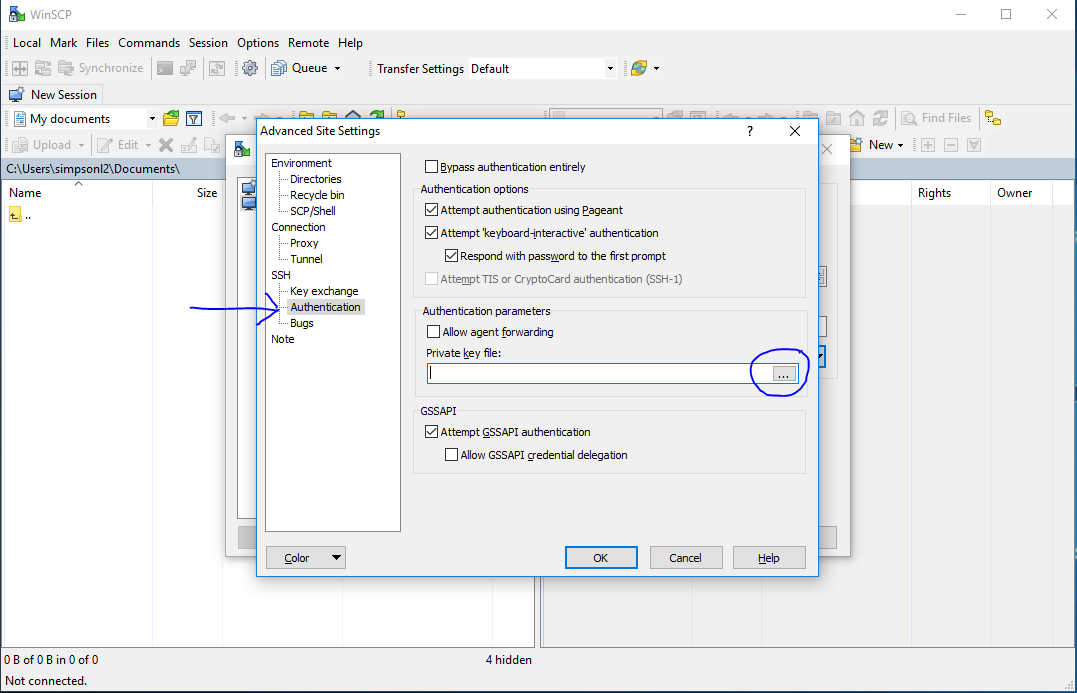This screenshot has width=1077, height=693.
Task: Select Key exchange in the settings tree
Action: (324, 291)
